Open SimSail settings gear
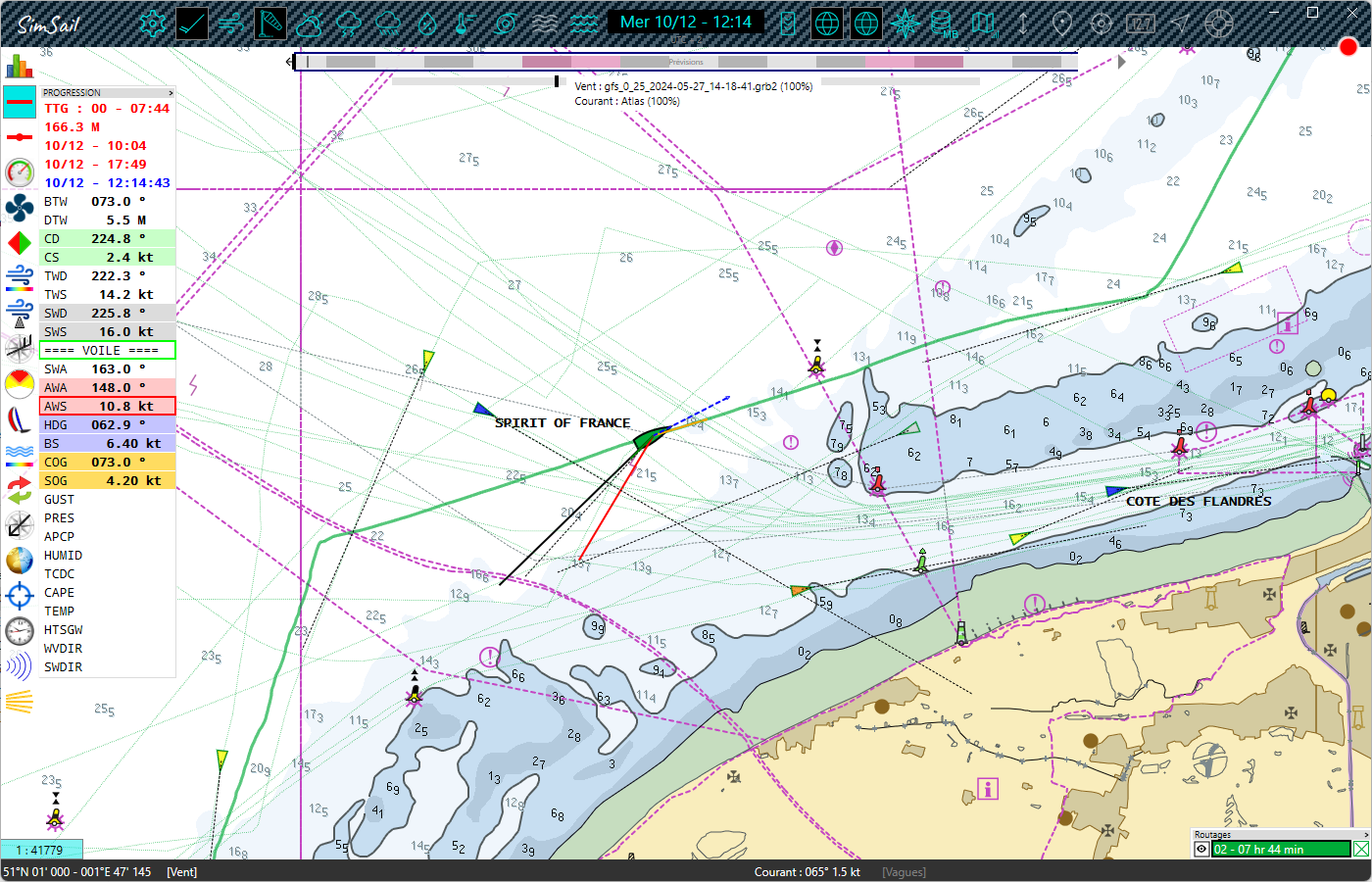1372x882 pixels. (x=152, y=24)
